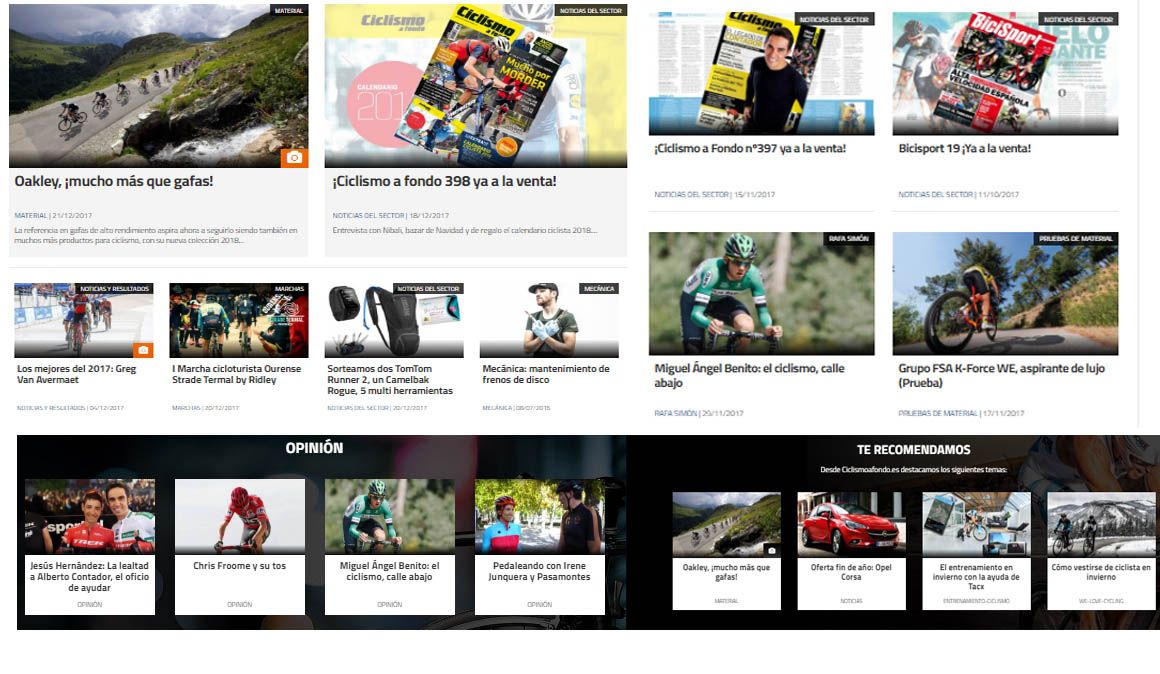Open the OPINIÓN section heading

click(314, 448)
